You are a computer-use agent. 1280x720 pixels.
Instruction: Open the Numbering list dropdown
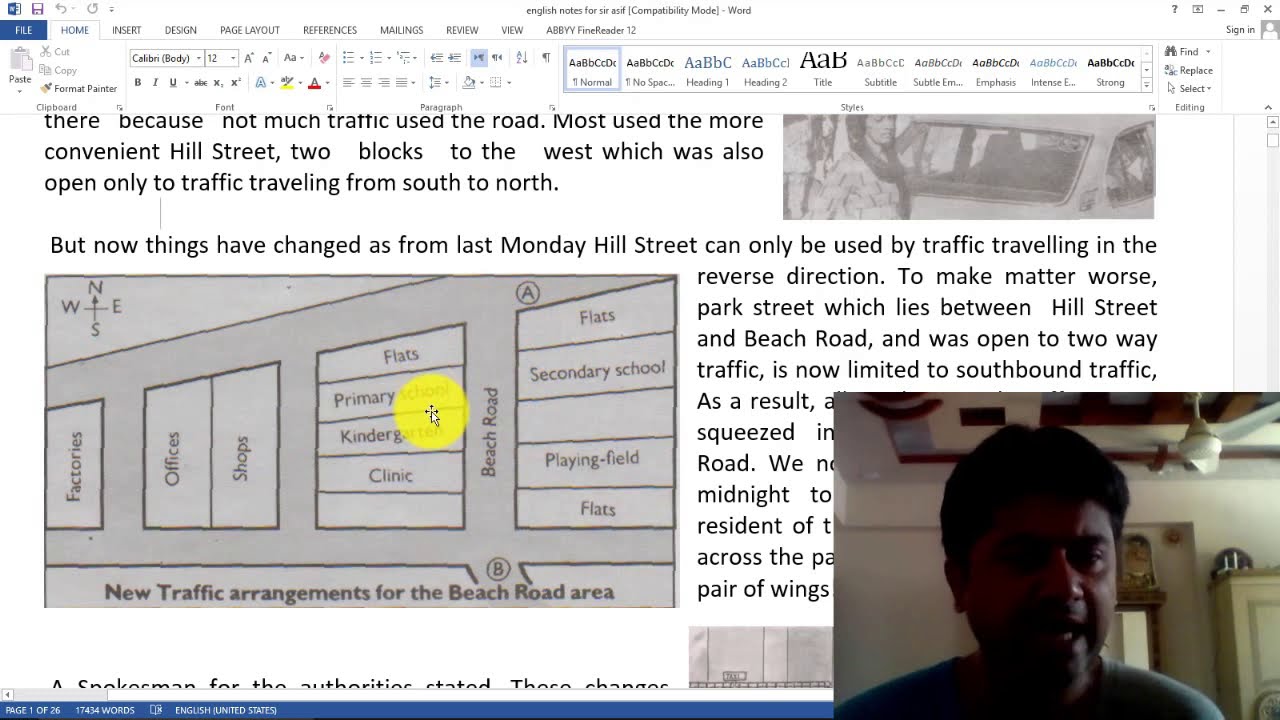(387, 58)
